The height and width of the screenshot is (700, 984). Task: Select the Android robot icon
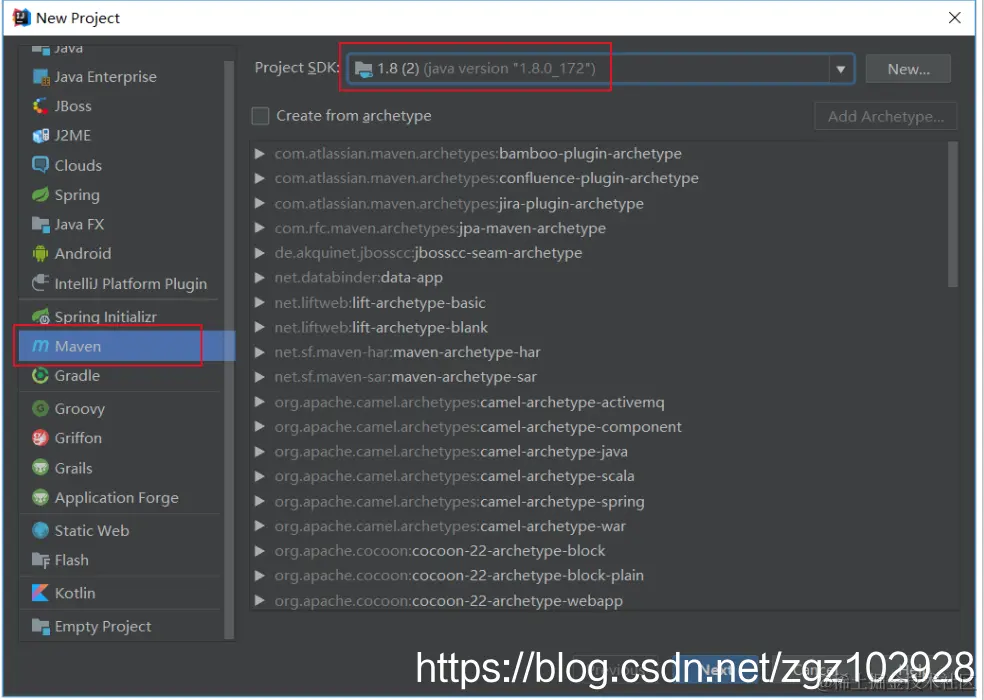tap(41, 254)
